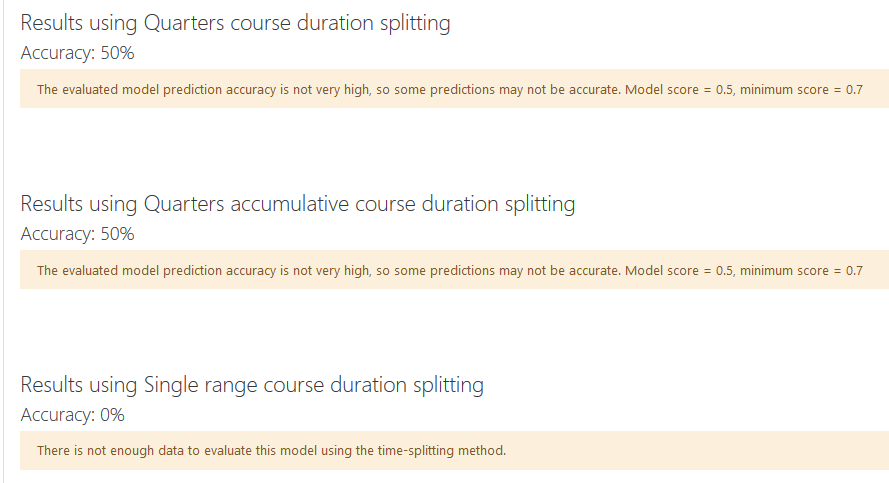Select Accuracy: 50% under Quarters course duration splitting

77,53
